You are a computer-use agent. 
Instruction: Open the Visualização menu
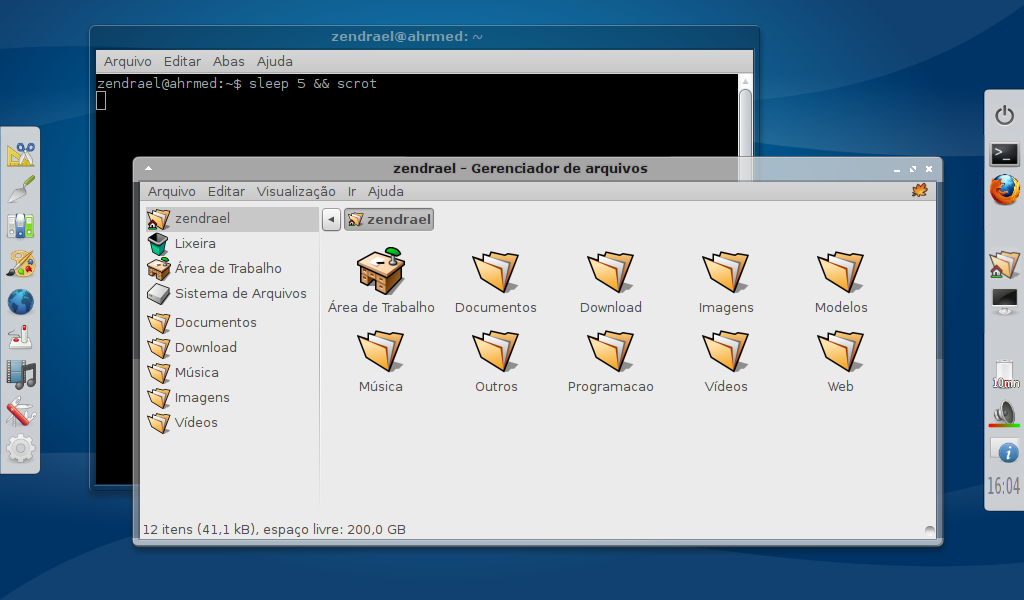pyautogui.click(x=296, y=191)
